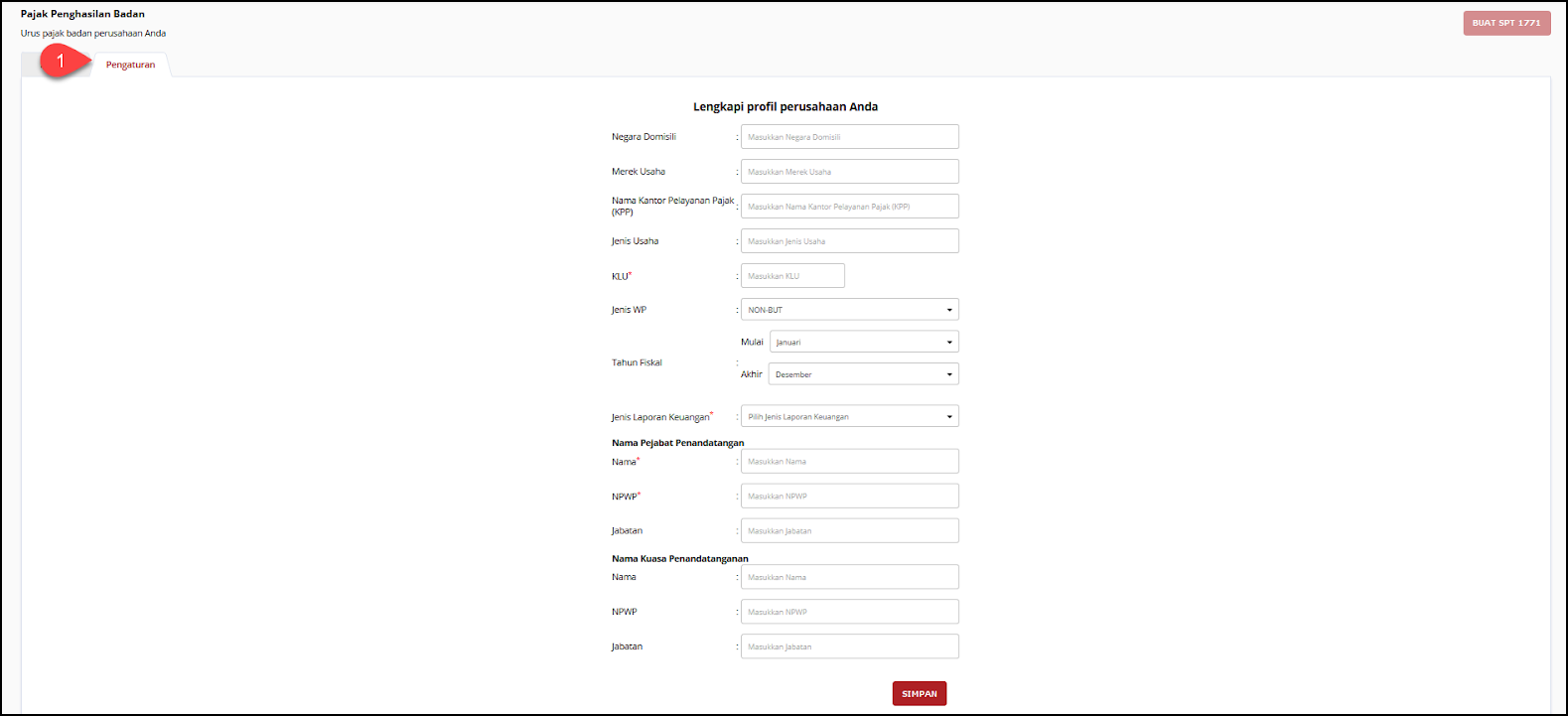Click Nama field under Kuasa Penandatanganan
The height and width of the screenshot is (716, 1568).
pos(849,577)
